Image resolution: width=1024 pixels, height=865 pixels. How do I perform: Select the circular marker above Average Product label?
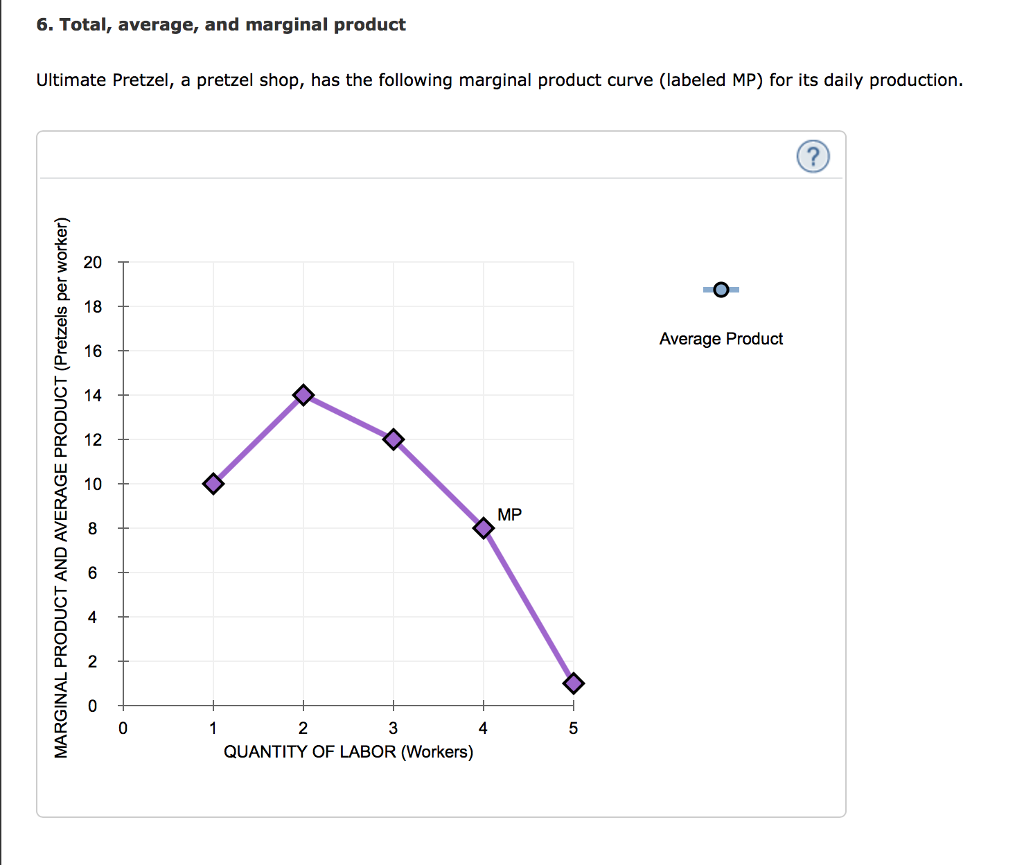click(x=721, y=289)
